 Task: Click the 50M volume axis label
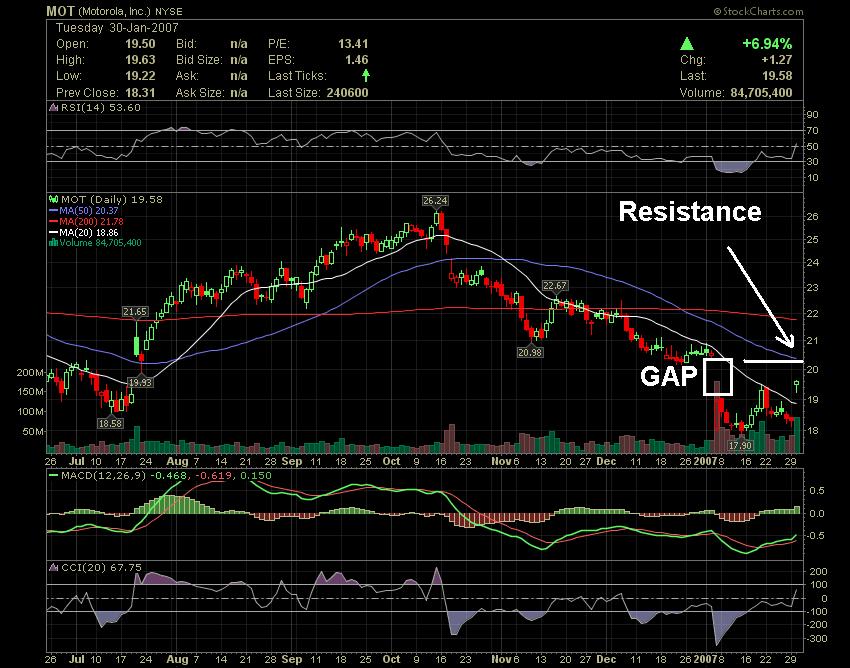33,432
